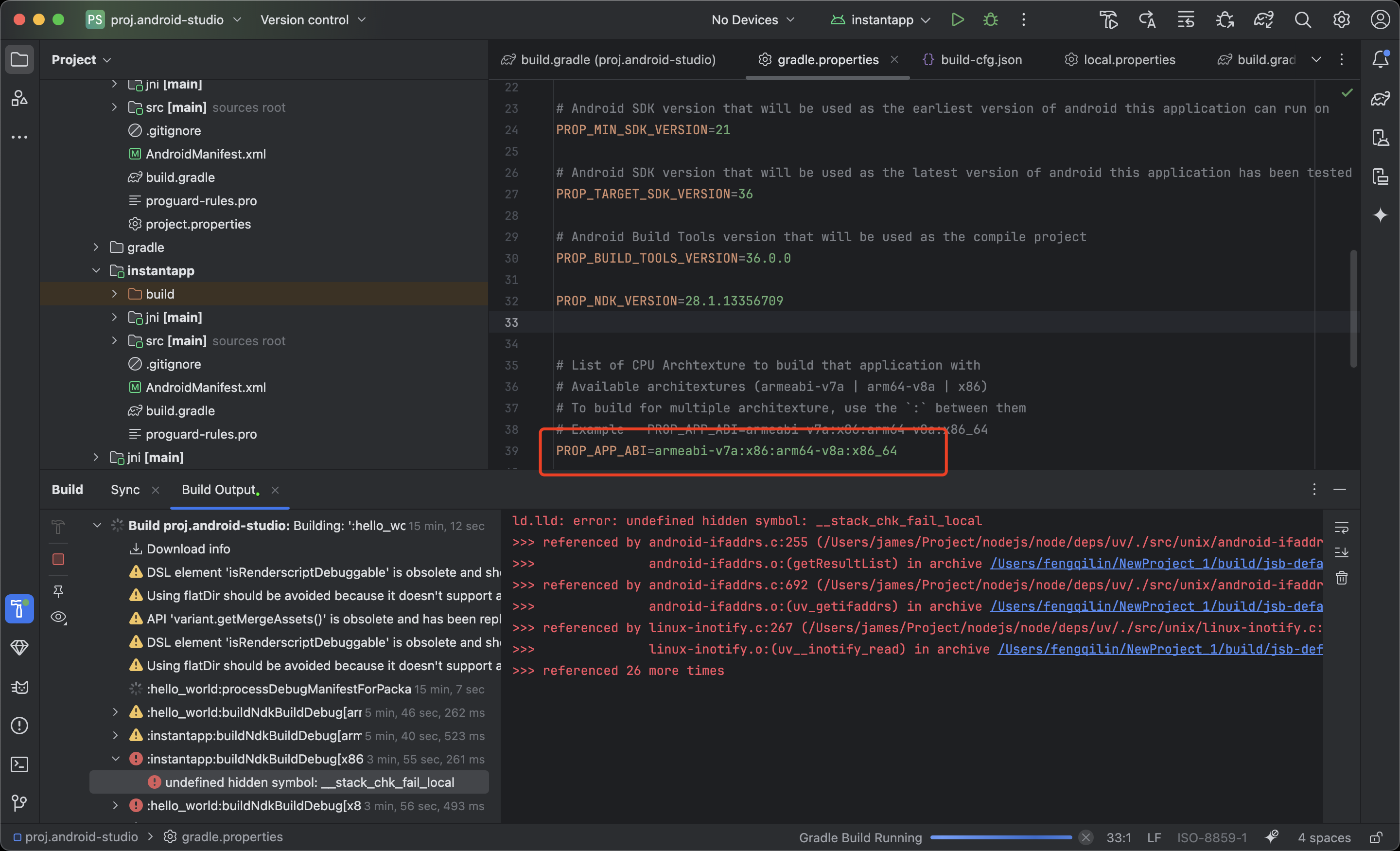Toggle soft-wrap in build output
Image resolution: width=1400 pixels, height=851 pixels.
coord(1341,528)
